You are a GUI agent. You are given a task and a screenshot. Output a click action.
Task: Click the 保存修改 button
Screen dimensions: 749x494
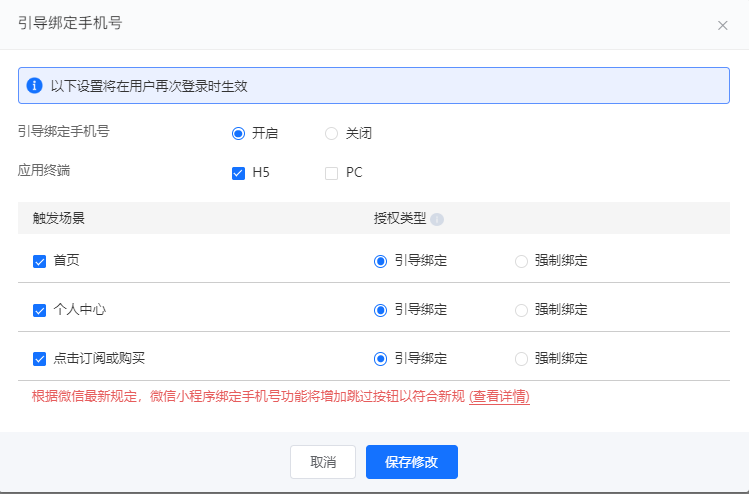pyautogui.click(x=412, y=462)
